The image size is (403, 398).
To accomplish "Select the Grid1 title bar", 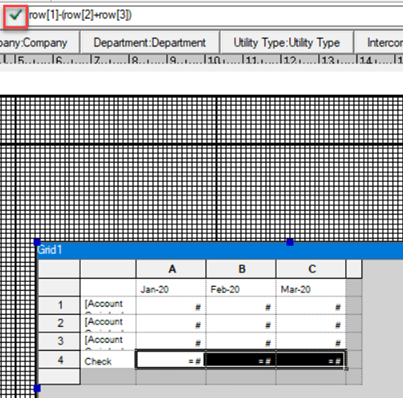I will click(x=220, y=250).
